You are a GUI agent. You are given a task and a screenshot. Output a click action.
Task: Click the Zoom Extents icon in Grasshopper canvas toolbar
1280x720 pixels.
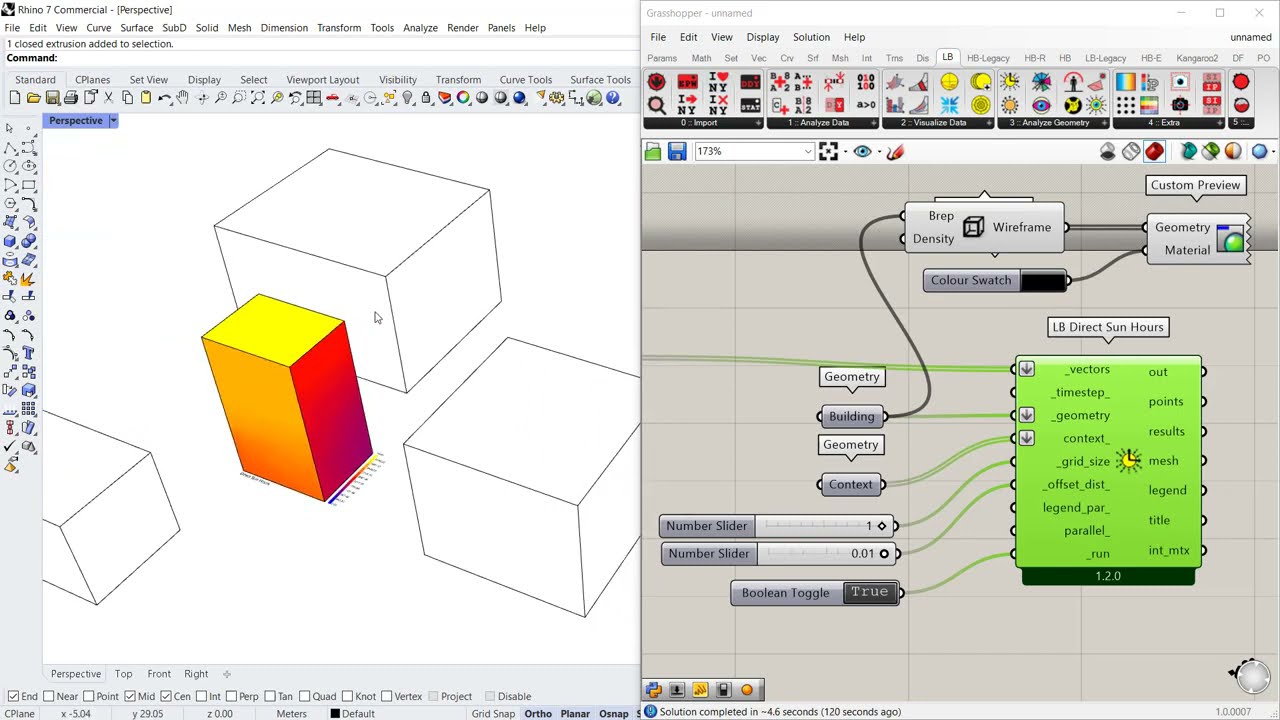click(828, 151)
